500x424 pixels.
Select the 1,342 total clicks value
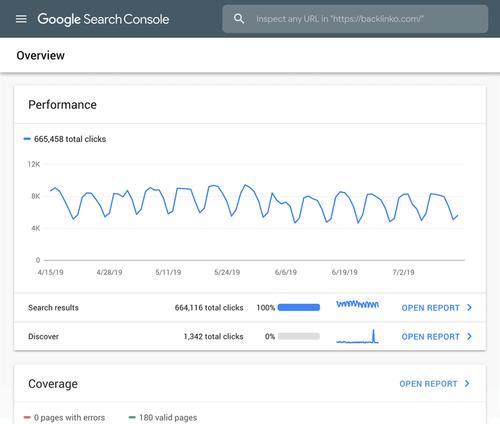tap(213, 337)
